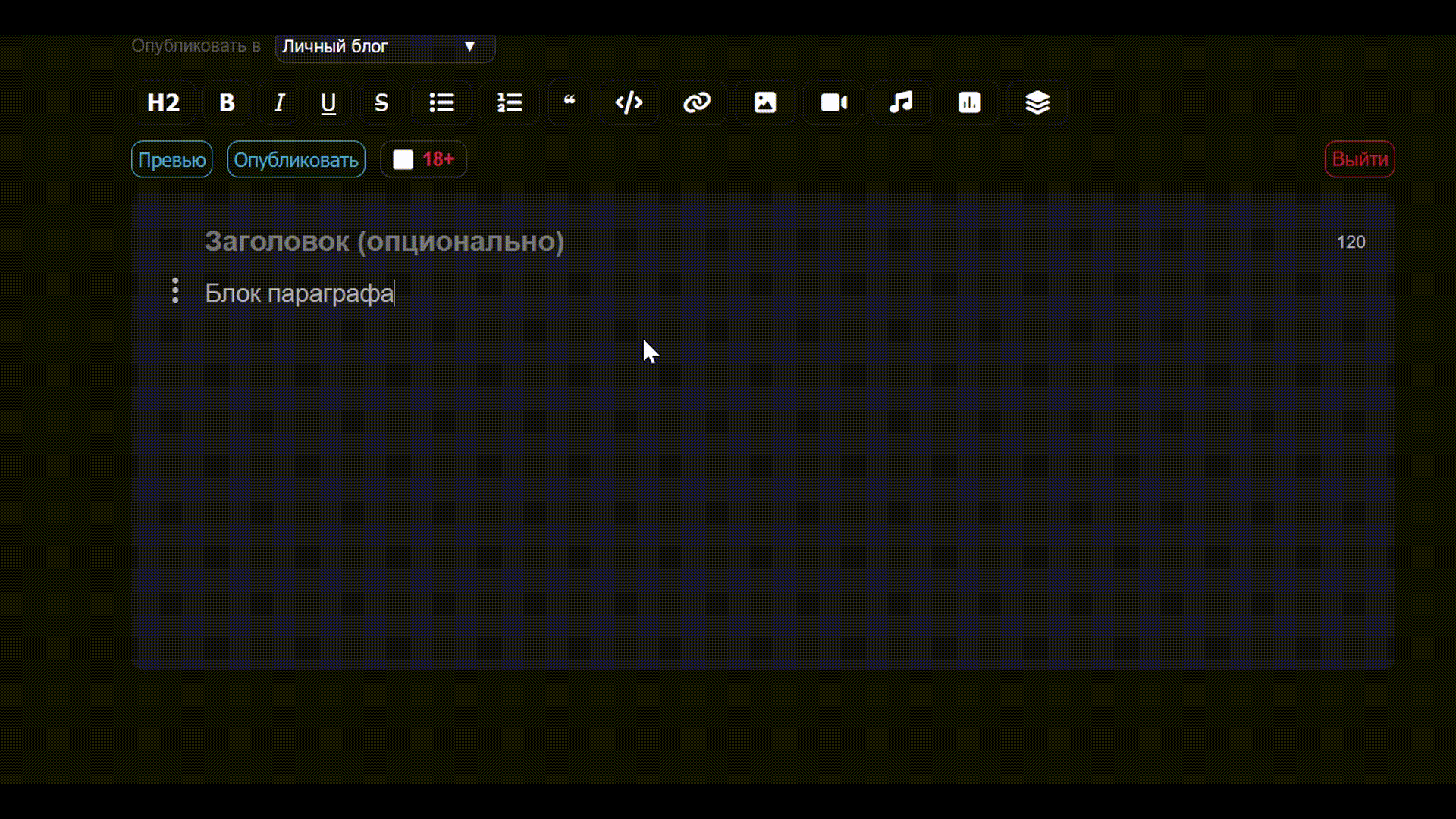This screenshot has width=1456, height=819.
Task: Insert an image block
Action: pyautogui.click(x=765, y=103)
